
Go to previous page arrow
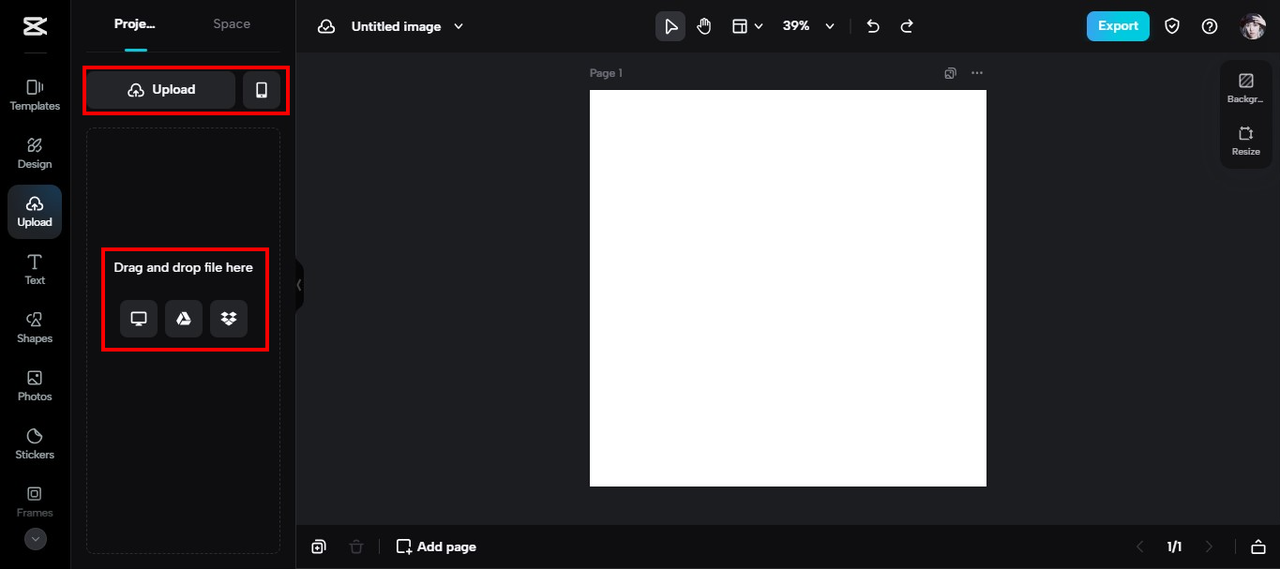[1140, 547]
